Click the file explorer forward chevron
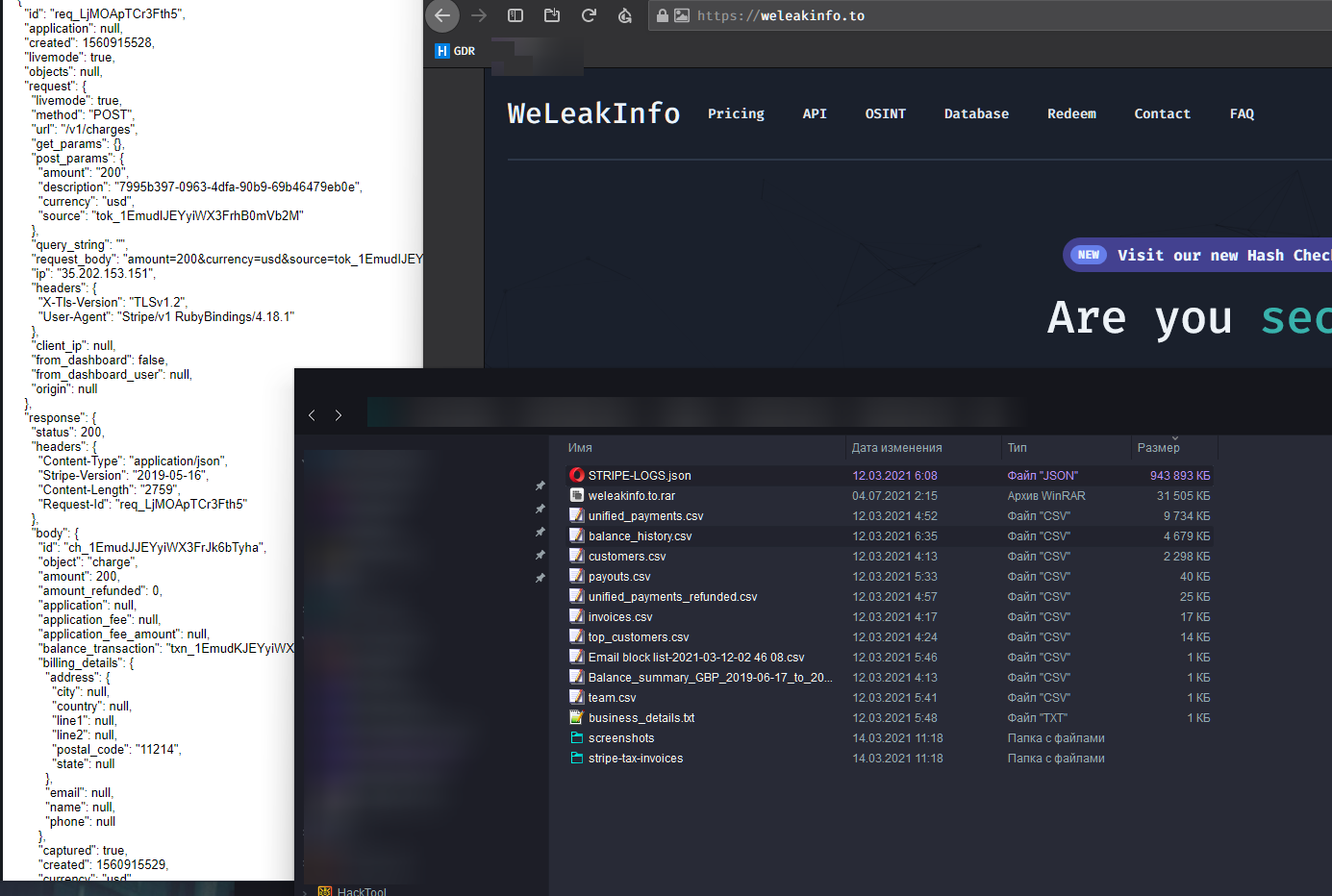1332x896 pixels. [x=339, y=415]
